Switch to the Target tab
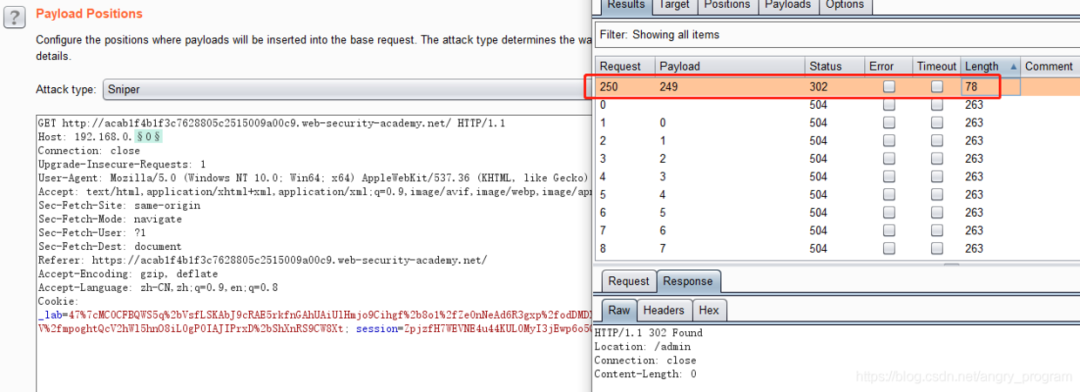This screenshot has height=392, width=1080. [x=674, y=5]
